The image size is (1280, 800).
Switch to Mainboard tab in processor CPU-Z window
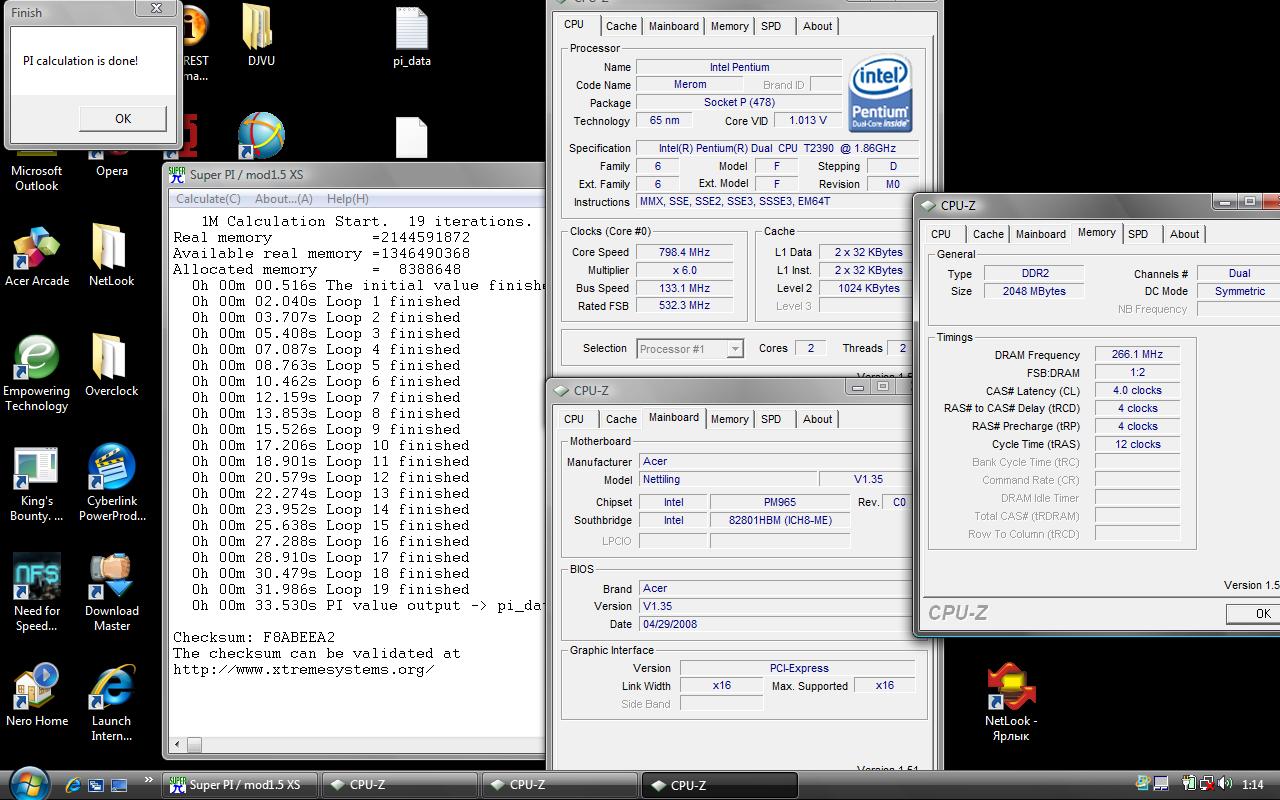click(673, 26)
